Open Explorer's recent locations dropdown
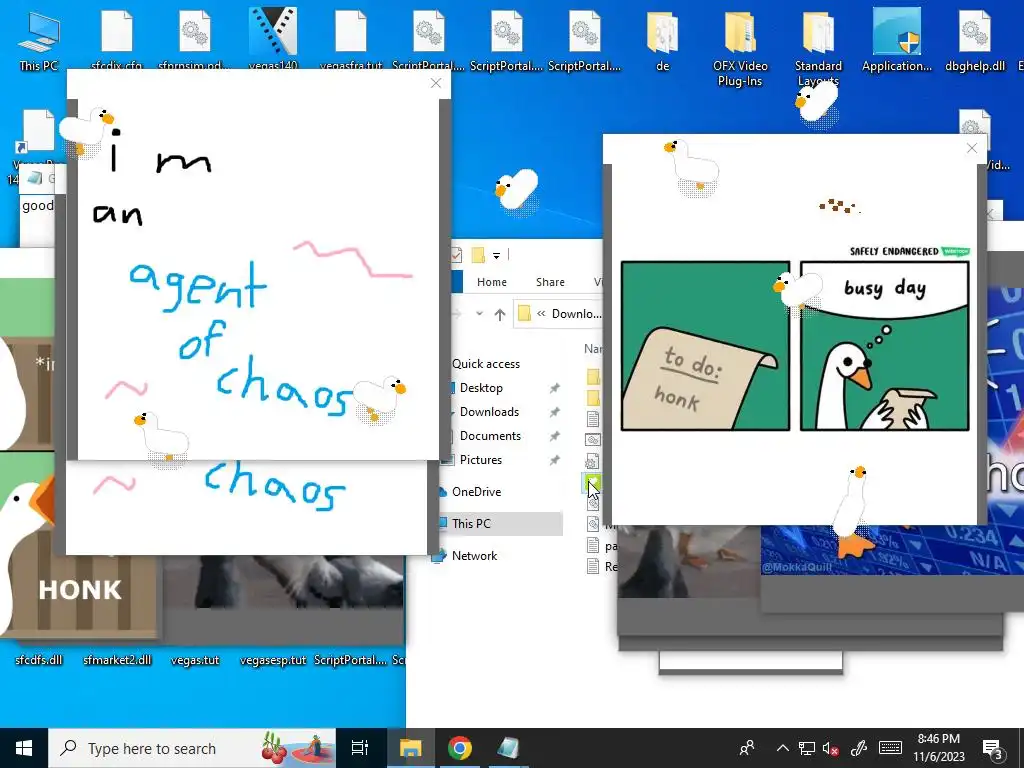1024x768 pixels. (x=479, y=314)
